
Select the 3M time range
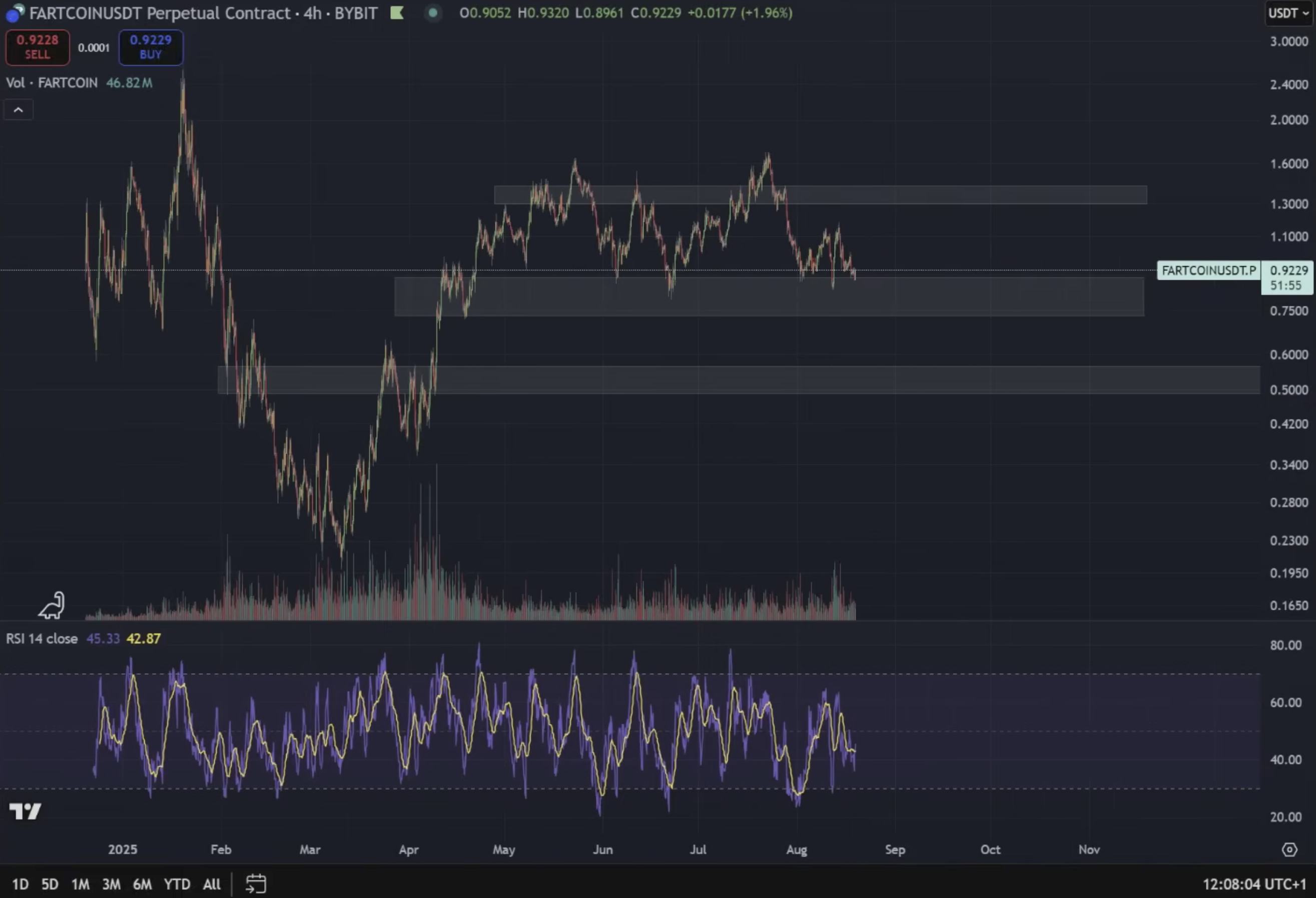[111, 884]
